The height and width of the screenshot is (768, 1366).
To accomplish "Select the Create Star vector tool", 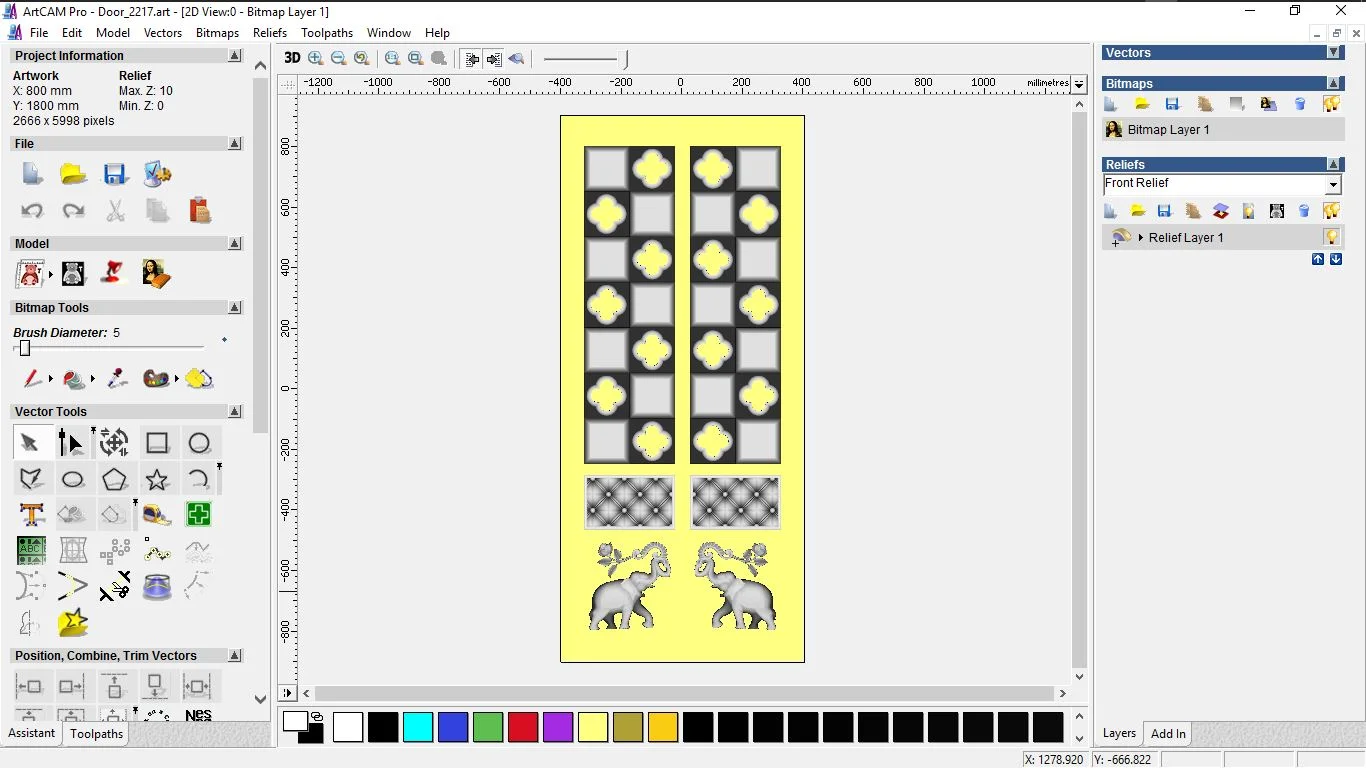I will tap(157, 480).
